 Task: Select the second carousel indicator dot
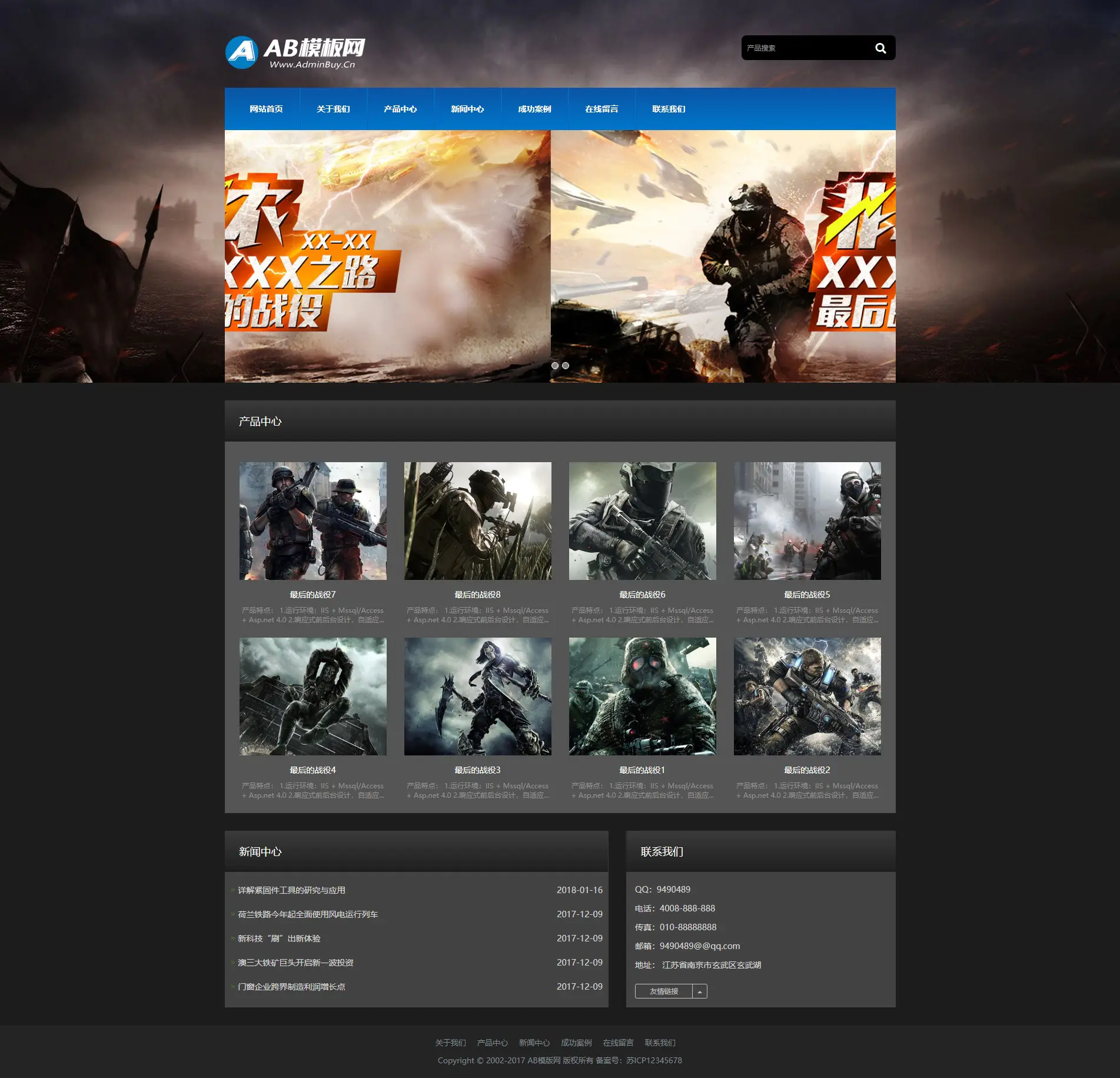pyautogui.click(x=566, y=366)
